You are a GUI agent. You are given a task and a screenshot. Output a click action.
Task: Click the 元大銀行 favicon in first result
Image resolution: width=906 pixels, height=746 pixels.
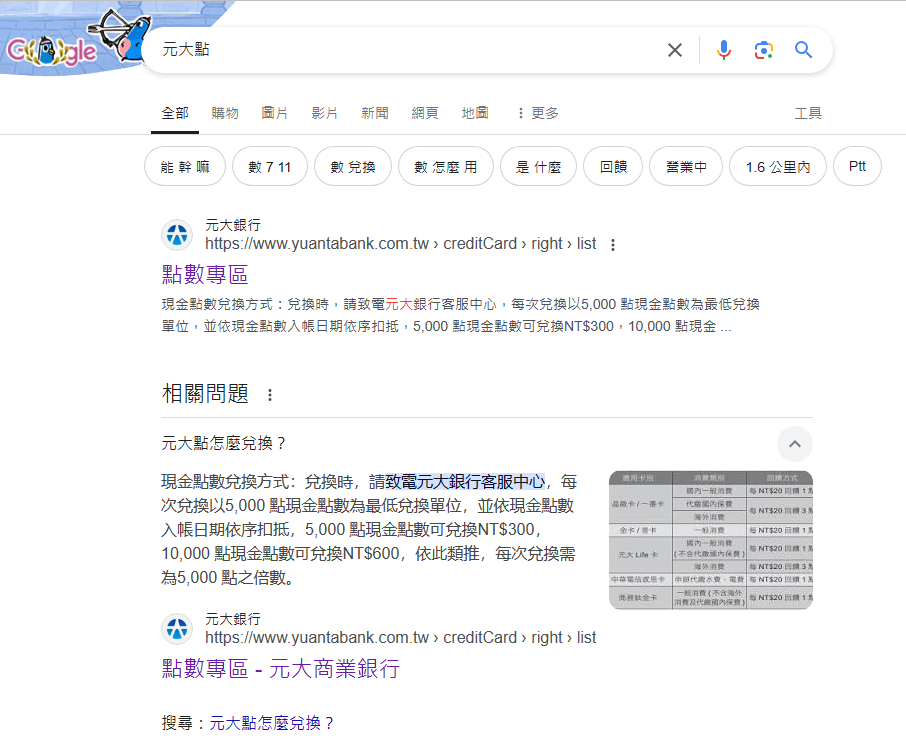pyautogui.click(x=177, y=235)
